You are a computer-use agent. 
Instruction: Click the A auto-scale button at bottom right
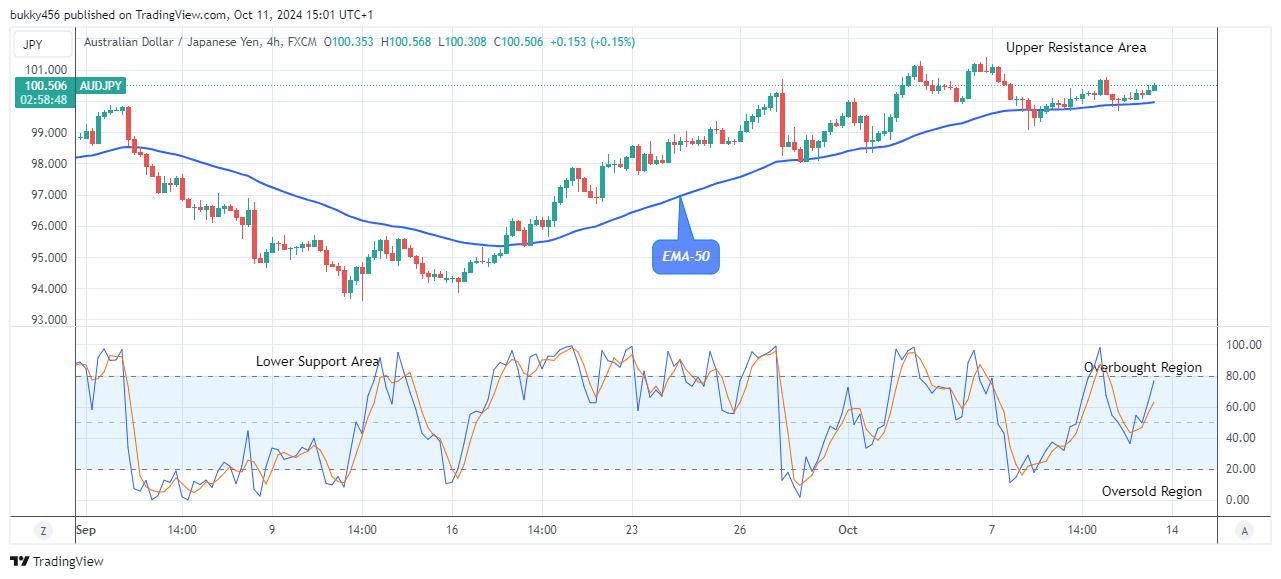pos(1243,530)
